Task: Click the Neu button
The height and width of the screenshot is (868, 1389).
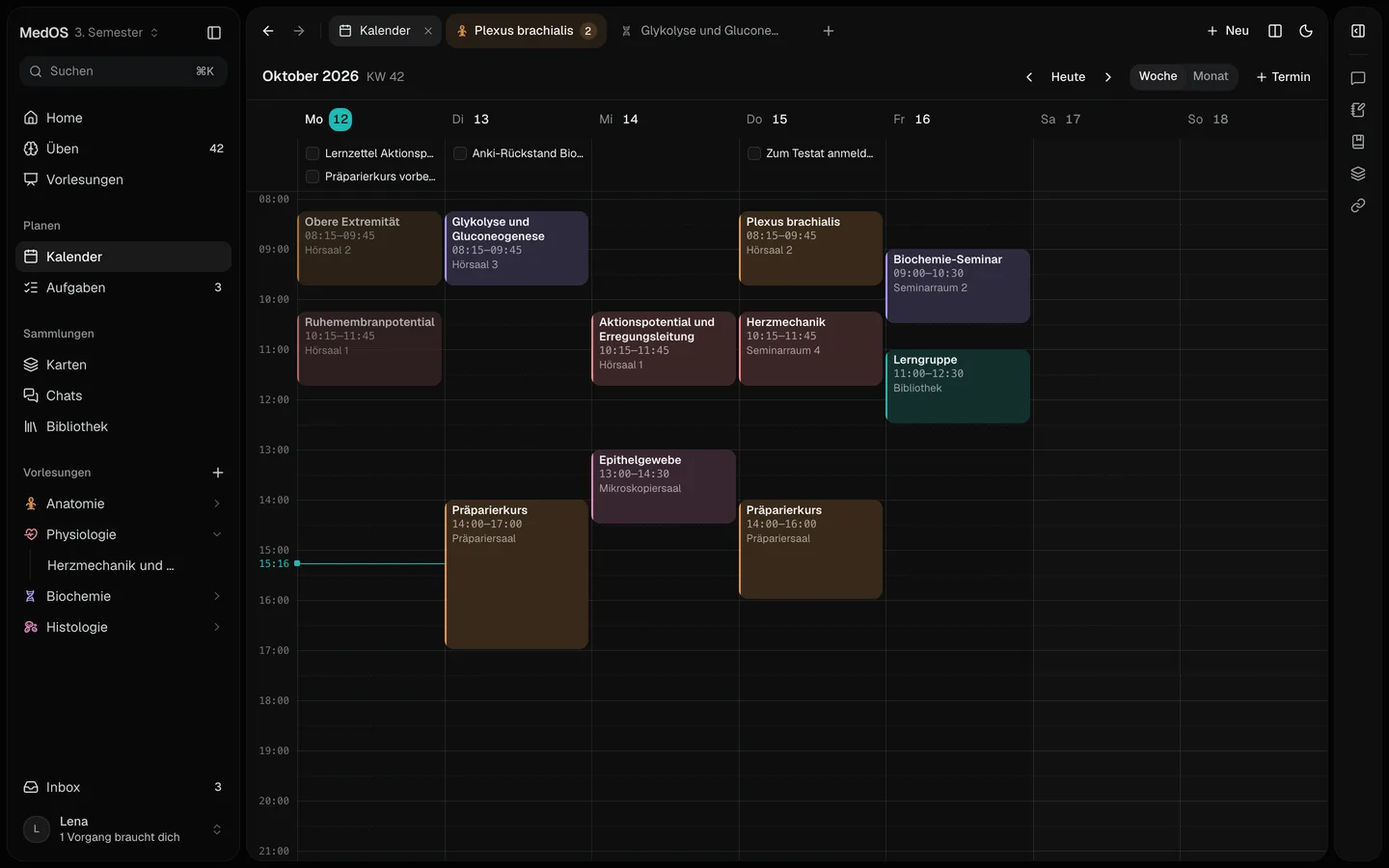Action: 1228,31
